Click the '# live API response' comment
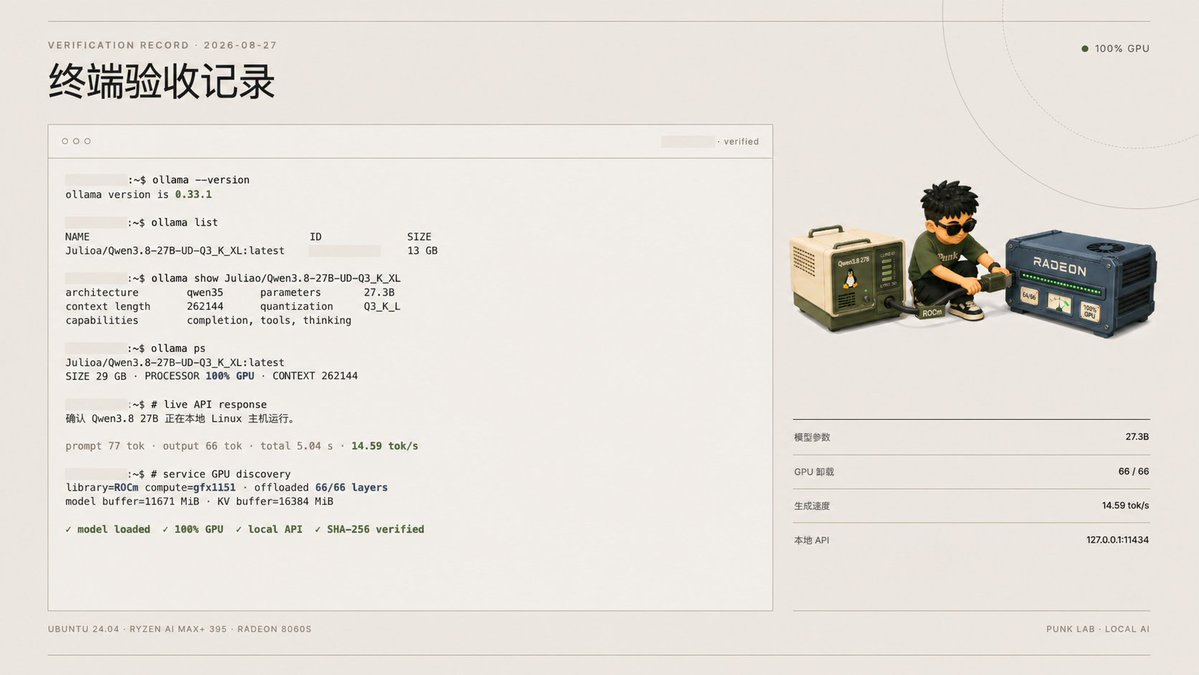1199x675 pixels. [209, 404]
